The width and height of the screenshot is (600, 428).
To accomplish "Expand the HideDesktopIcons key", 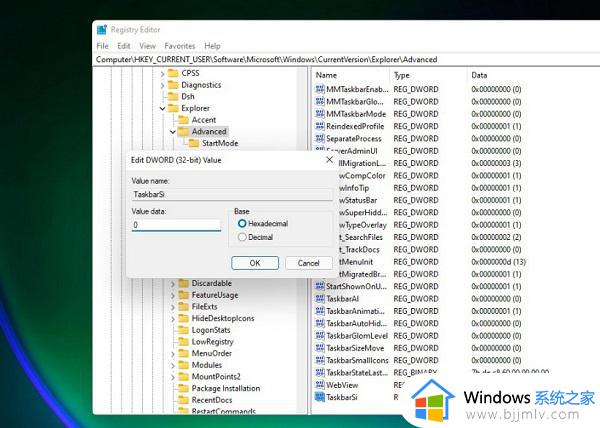I will [173, 319].
